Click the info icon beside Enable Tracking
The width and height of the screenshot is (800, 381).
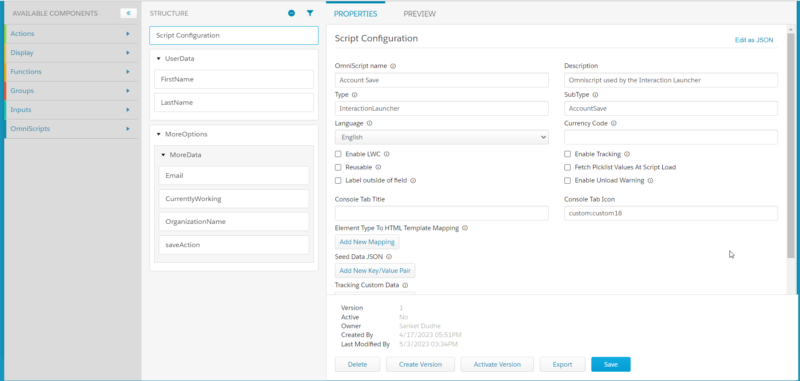[627, 154]
